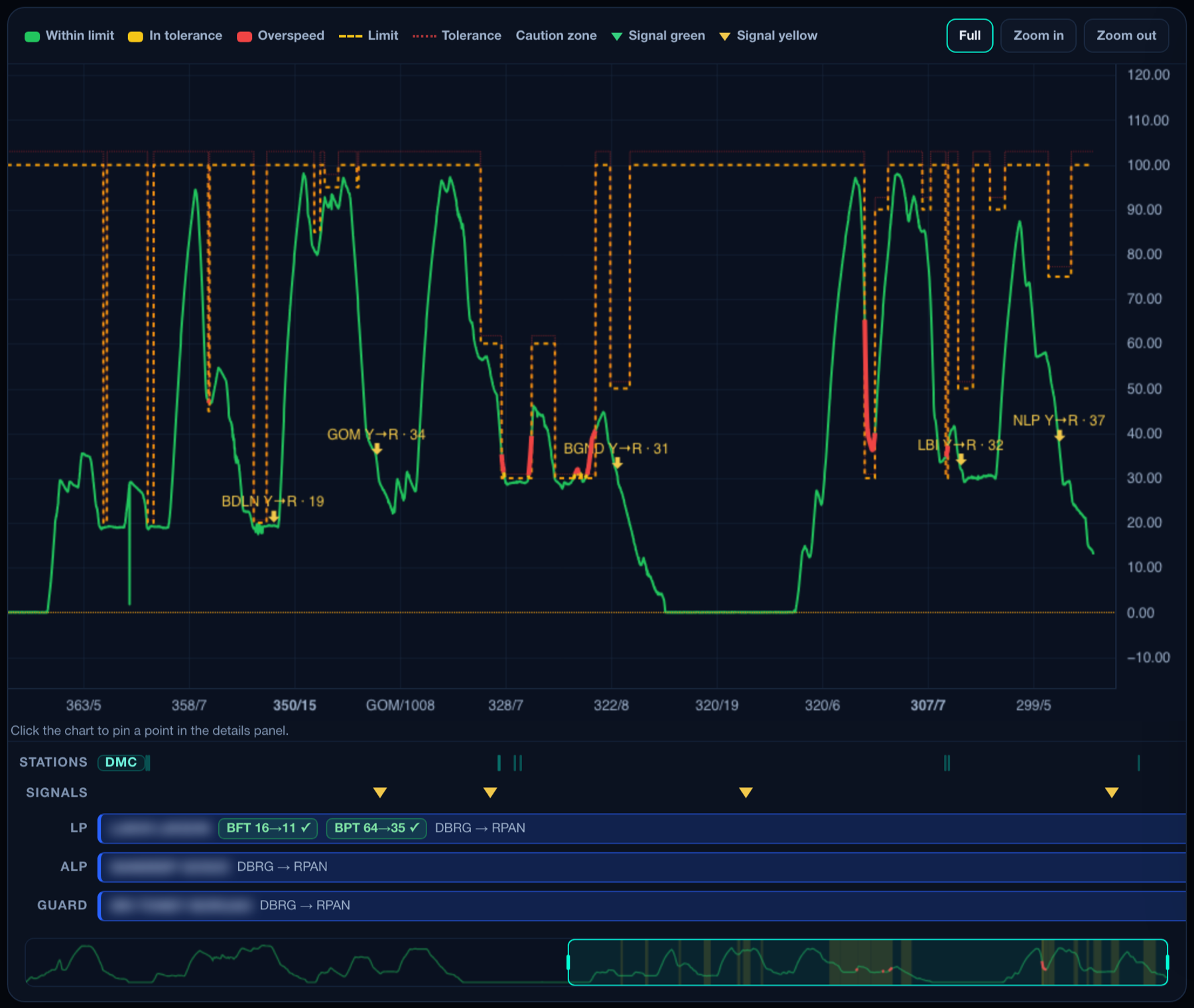Viewport: 1194px width, 1008px height.
Task: Click the 100.00 y-axis value
Action: [x=1148, y=165]
